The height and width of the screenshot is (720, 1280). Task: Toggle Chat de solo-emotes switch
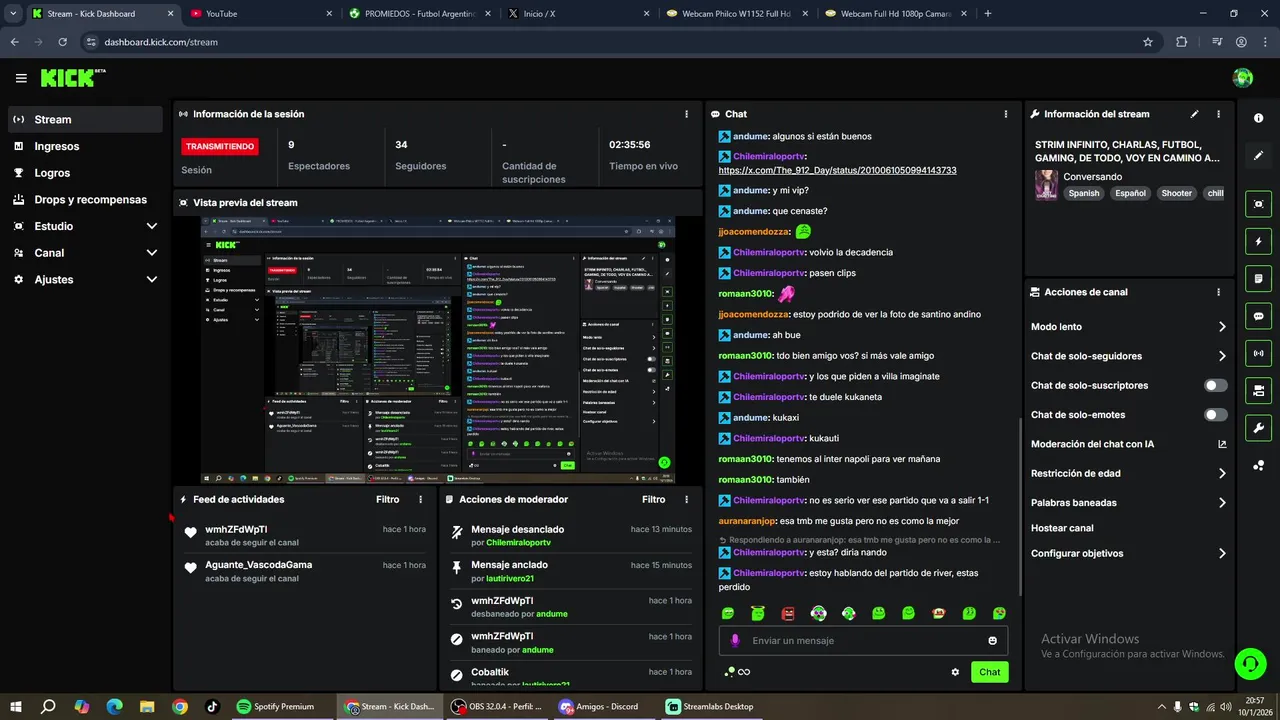[1216, 415]
